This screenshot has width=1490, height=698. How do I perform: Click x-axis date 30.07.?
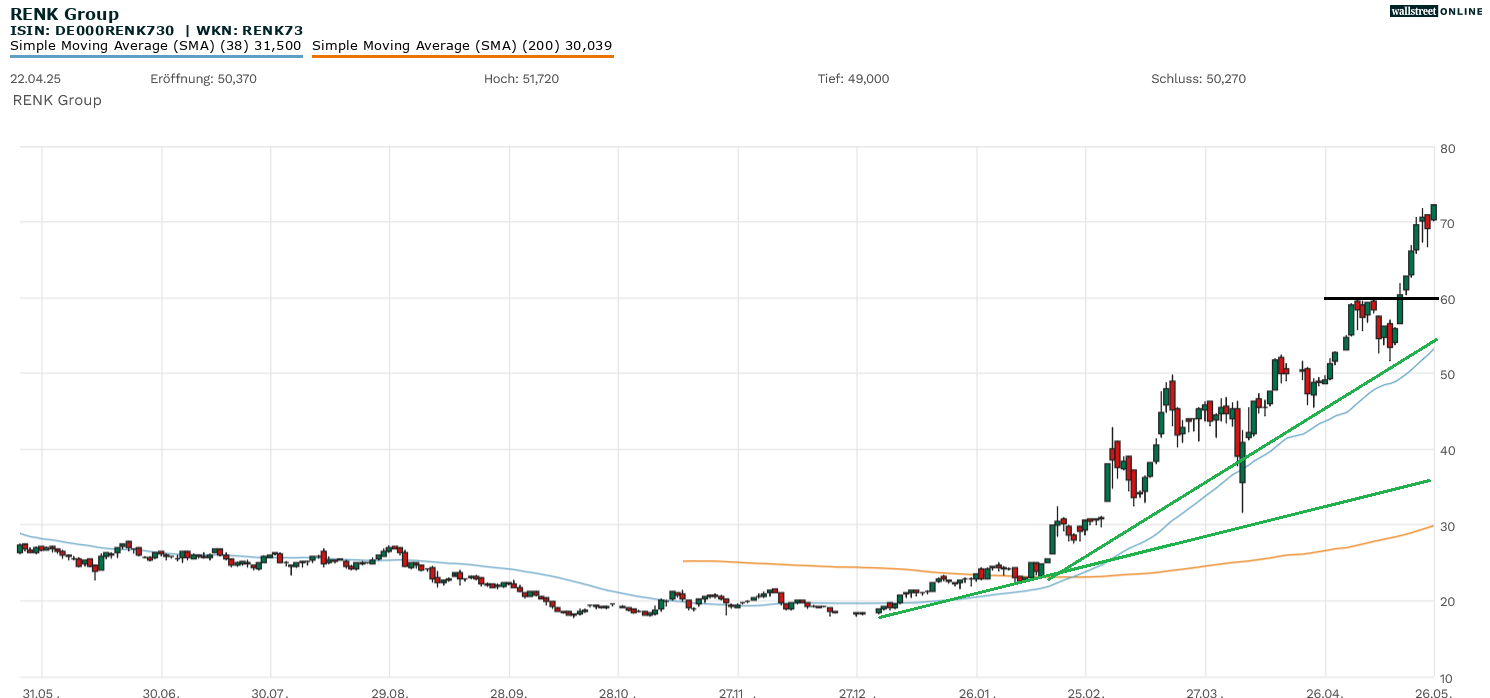[270, 692]
